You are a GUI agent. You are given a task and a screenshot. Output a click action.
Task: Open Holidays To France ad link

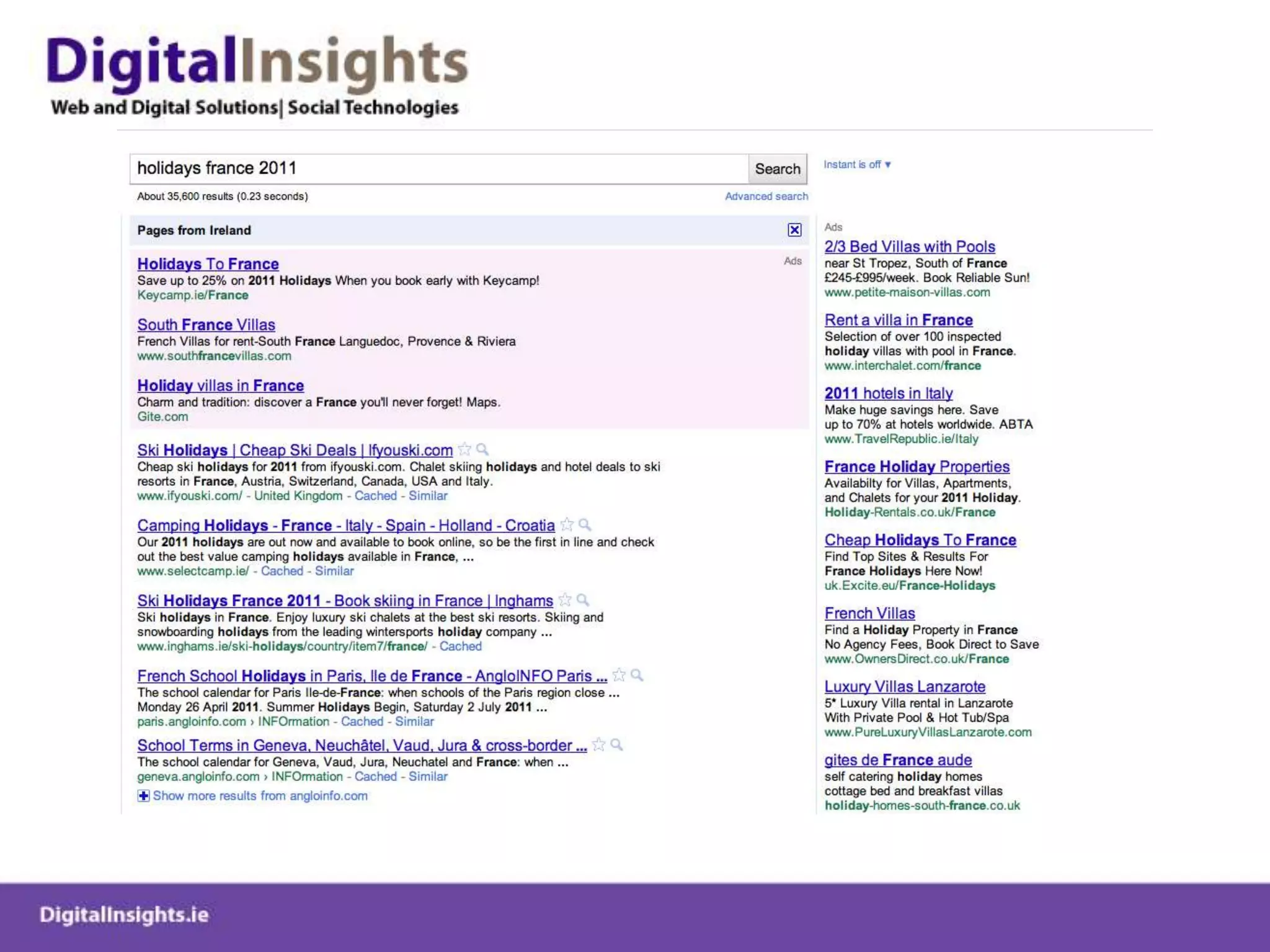[x=208, y=264]
